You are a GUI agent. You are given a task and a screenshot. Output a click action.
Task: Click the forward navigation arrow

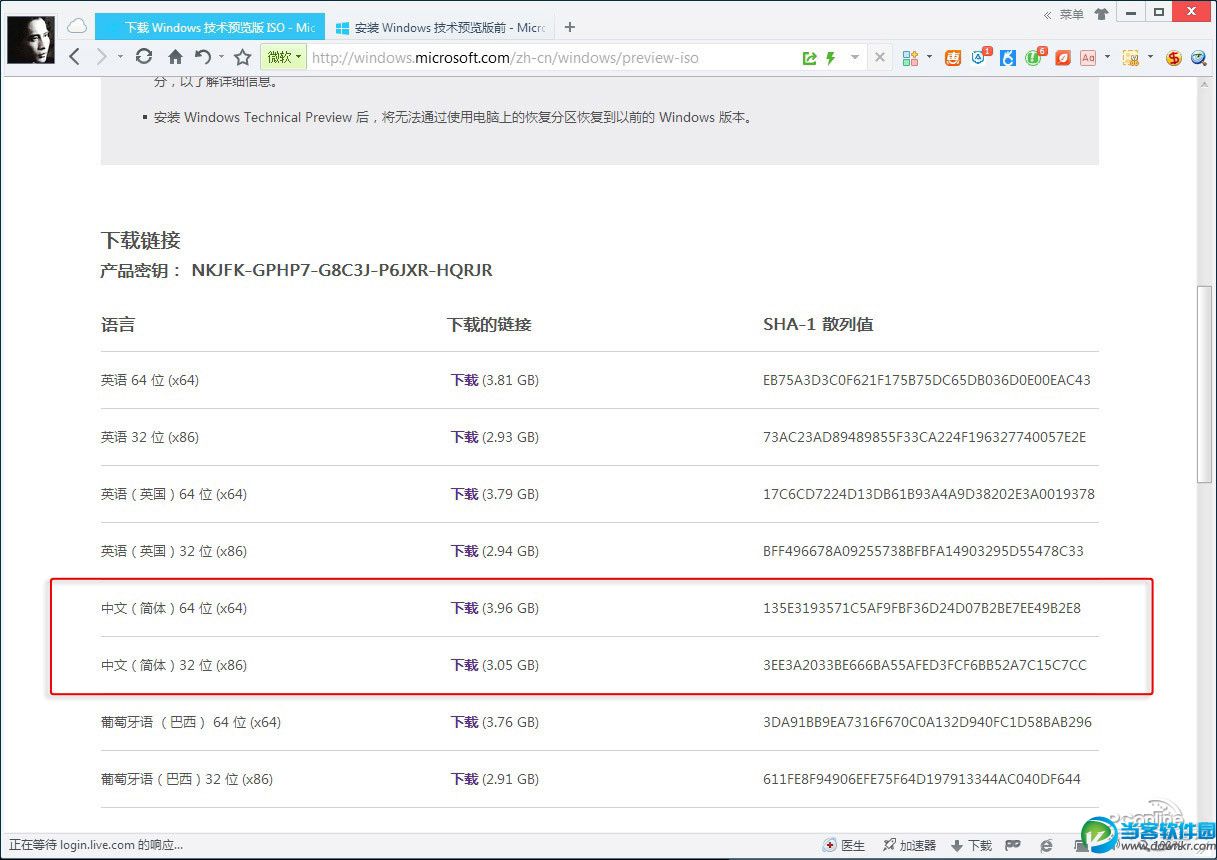(101, 57)
